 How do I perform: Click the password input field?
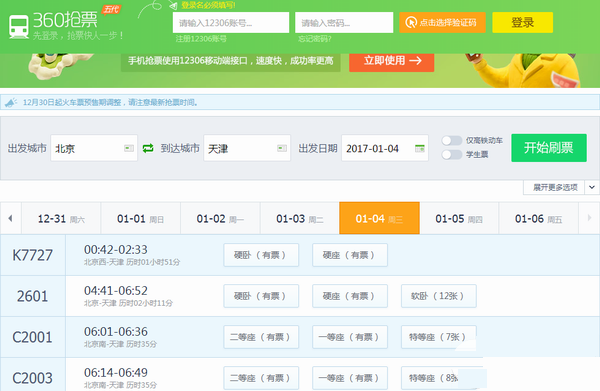[x=344, y=22]
